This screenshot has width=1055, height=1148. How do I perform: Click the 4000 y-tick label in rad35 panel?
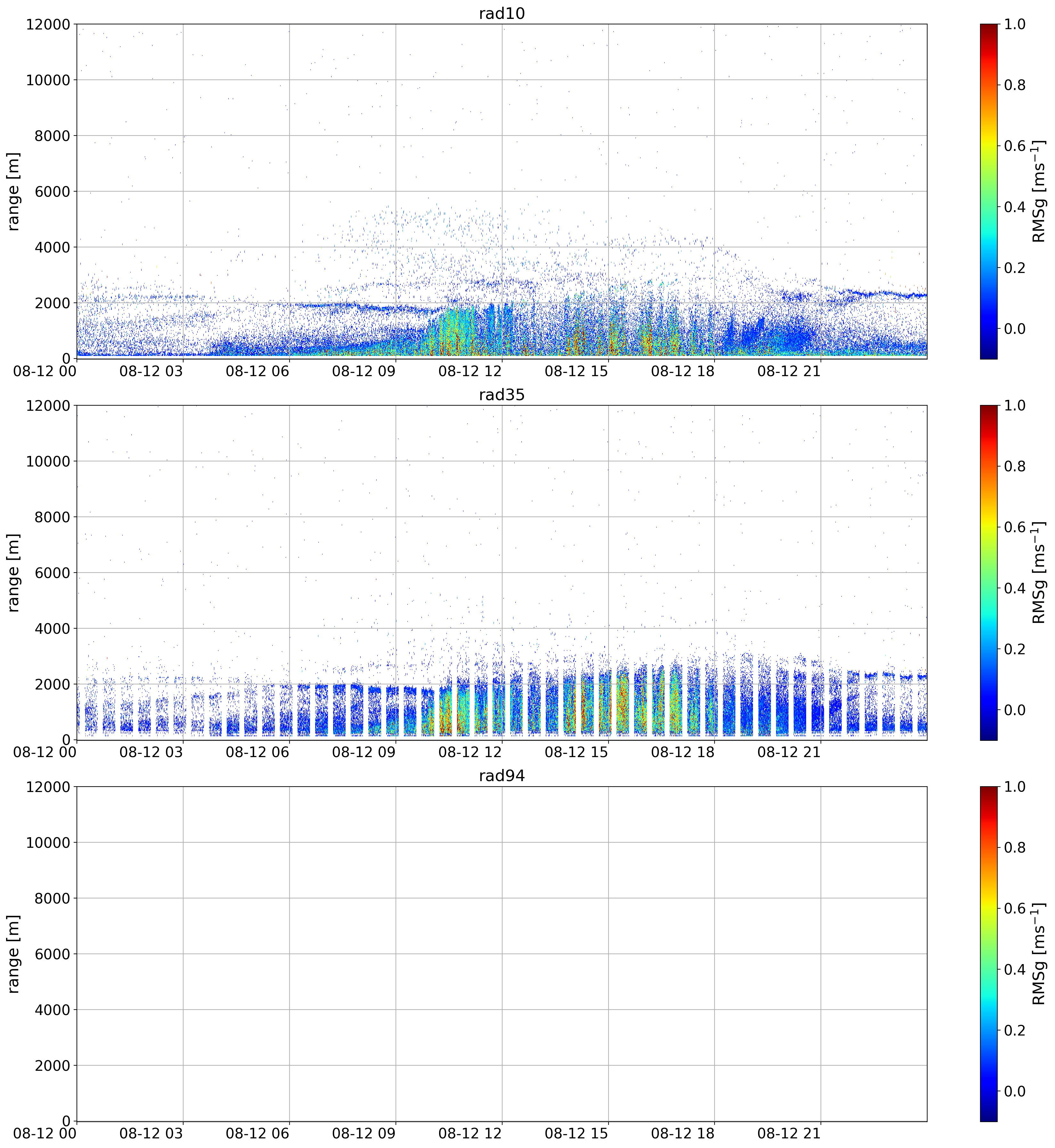tap(52, 629)
